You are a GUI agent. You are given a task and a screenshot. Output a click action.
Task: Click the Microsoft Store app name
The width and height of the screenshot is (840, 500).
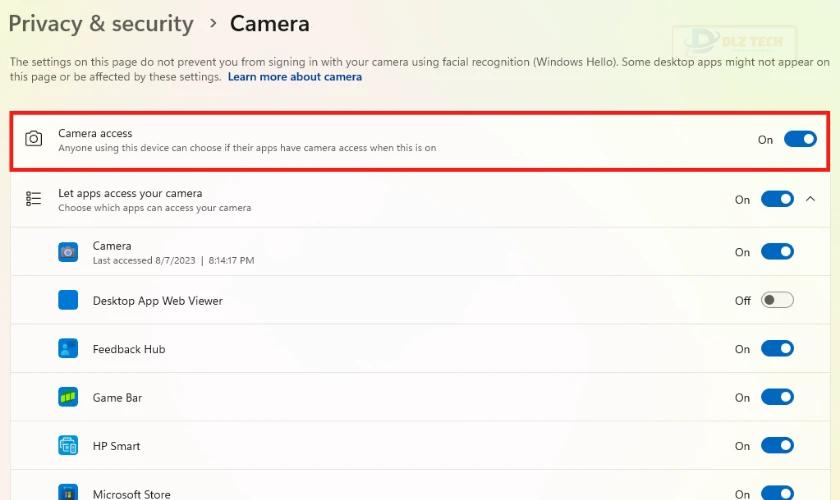click(132, 494)
